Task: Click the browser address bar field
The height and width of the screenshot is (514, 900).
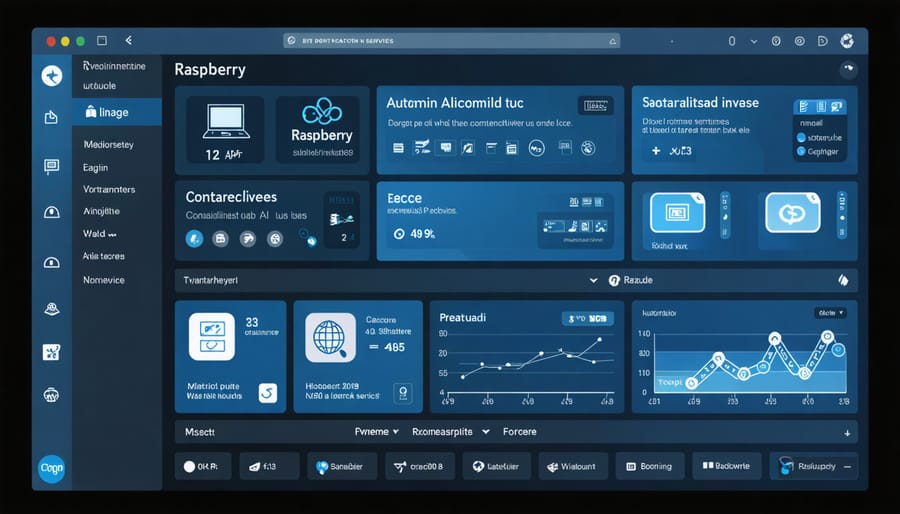Action: 451,41
